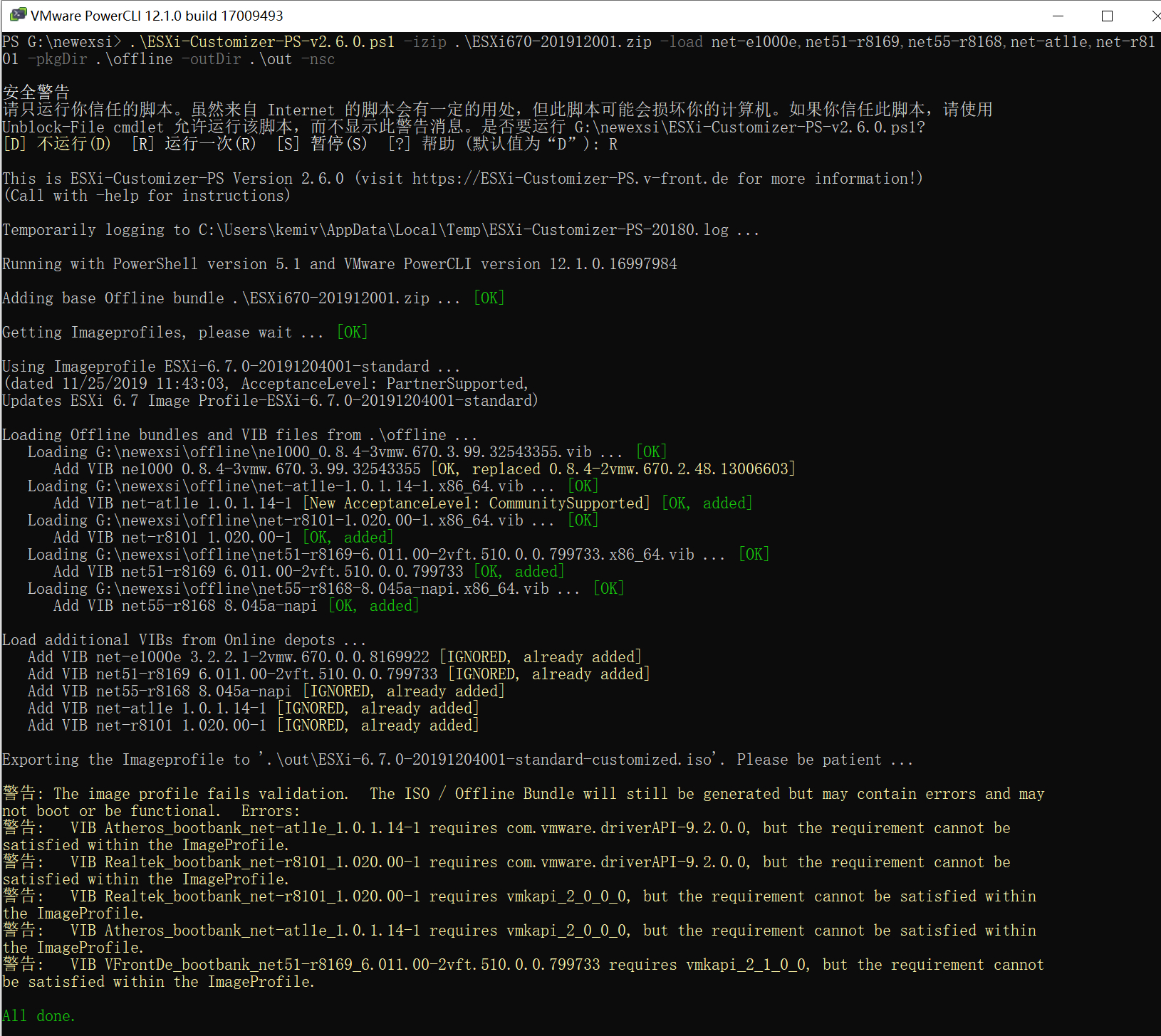Click the '[S] 暂停(S)' suspend option
The height and width of the screenshot is (1036, 1161).
322,145
